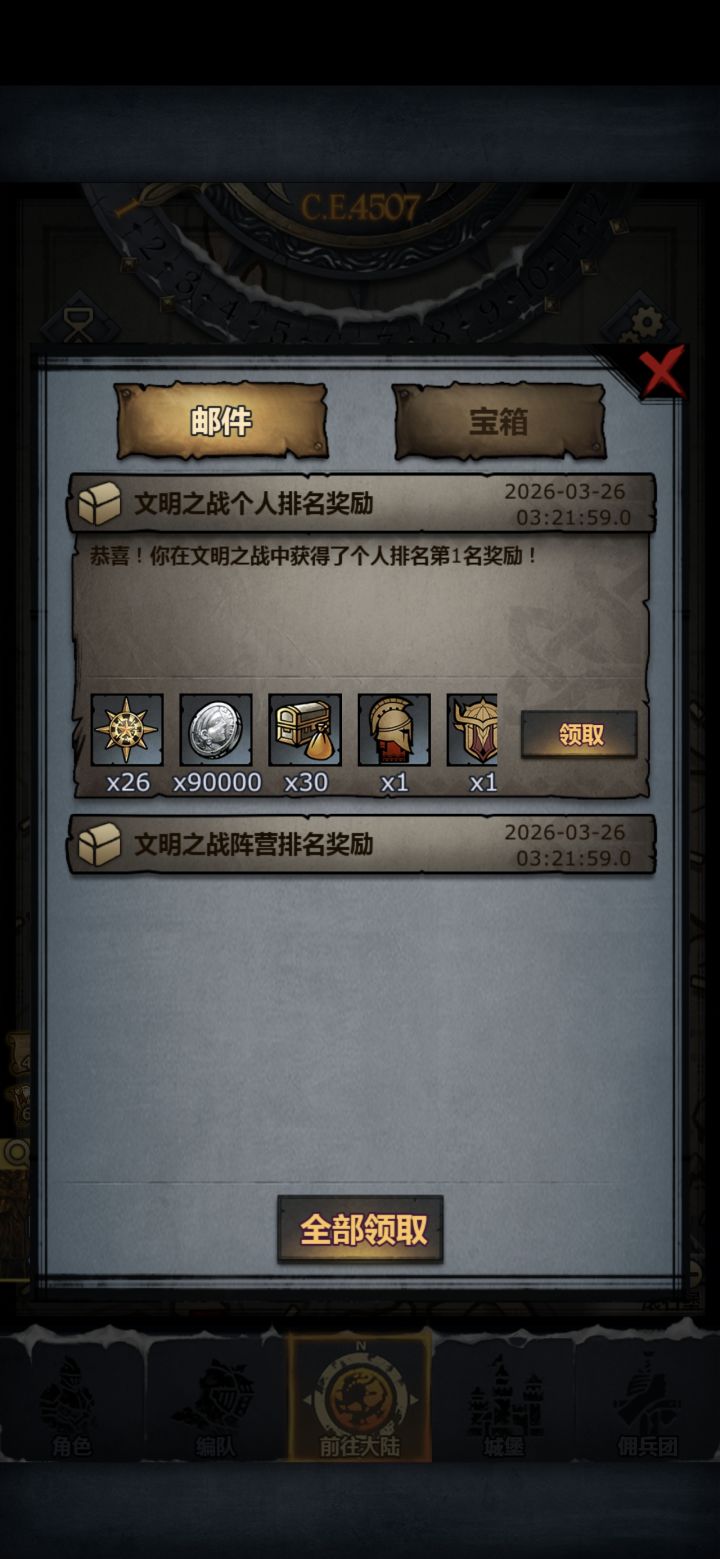Tap the golden star emblem reward icon
Screen dimensions: 720x1559
pos(127,730)
